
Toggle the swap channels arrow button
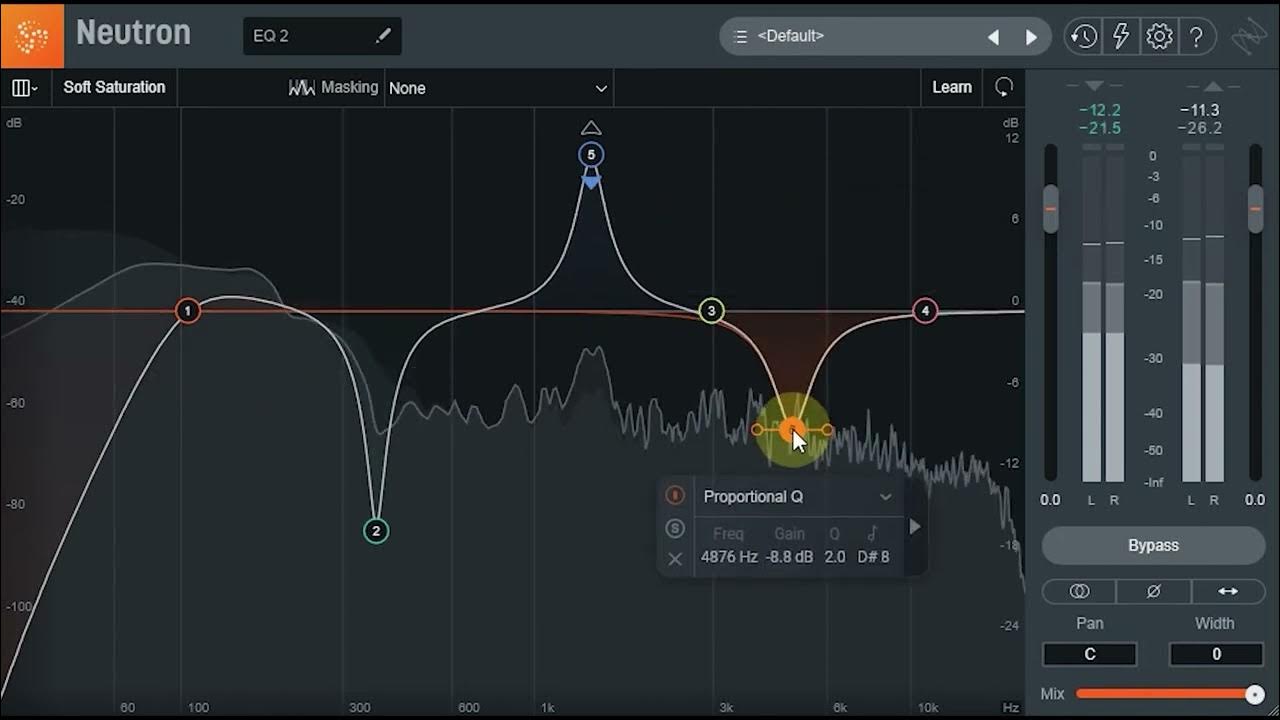coord(1228,591)
